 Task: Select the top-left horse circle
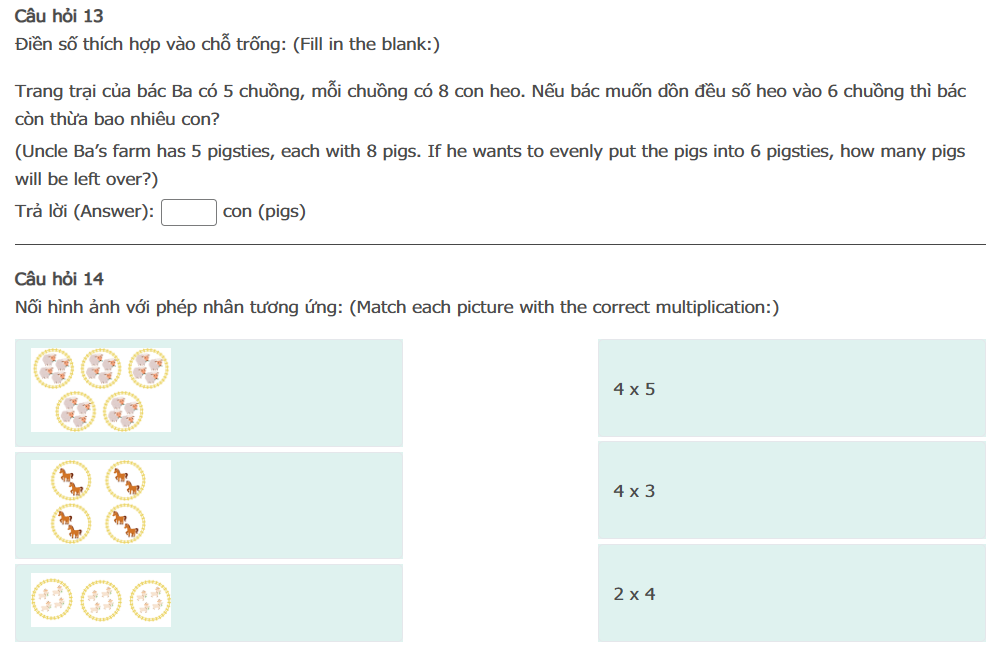tap(71, 480)
